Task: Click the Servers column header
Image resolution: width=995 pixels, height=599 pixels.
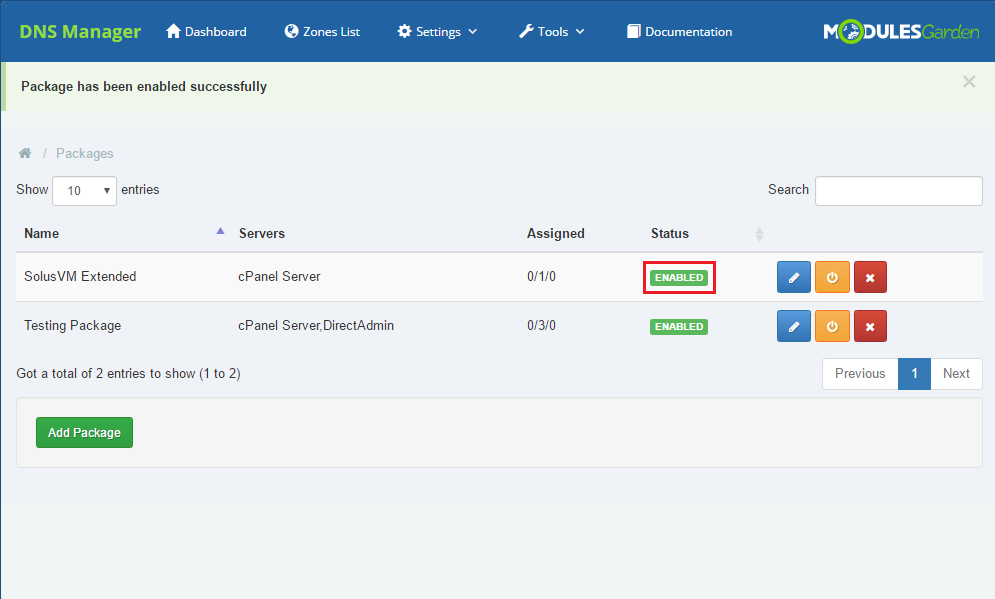Action: (x=261, y=234)
